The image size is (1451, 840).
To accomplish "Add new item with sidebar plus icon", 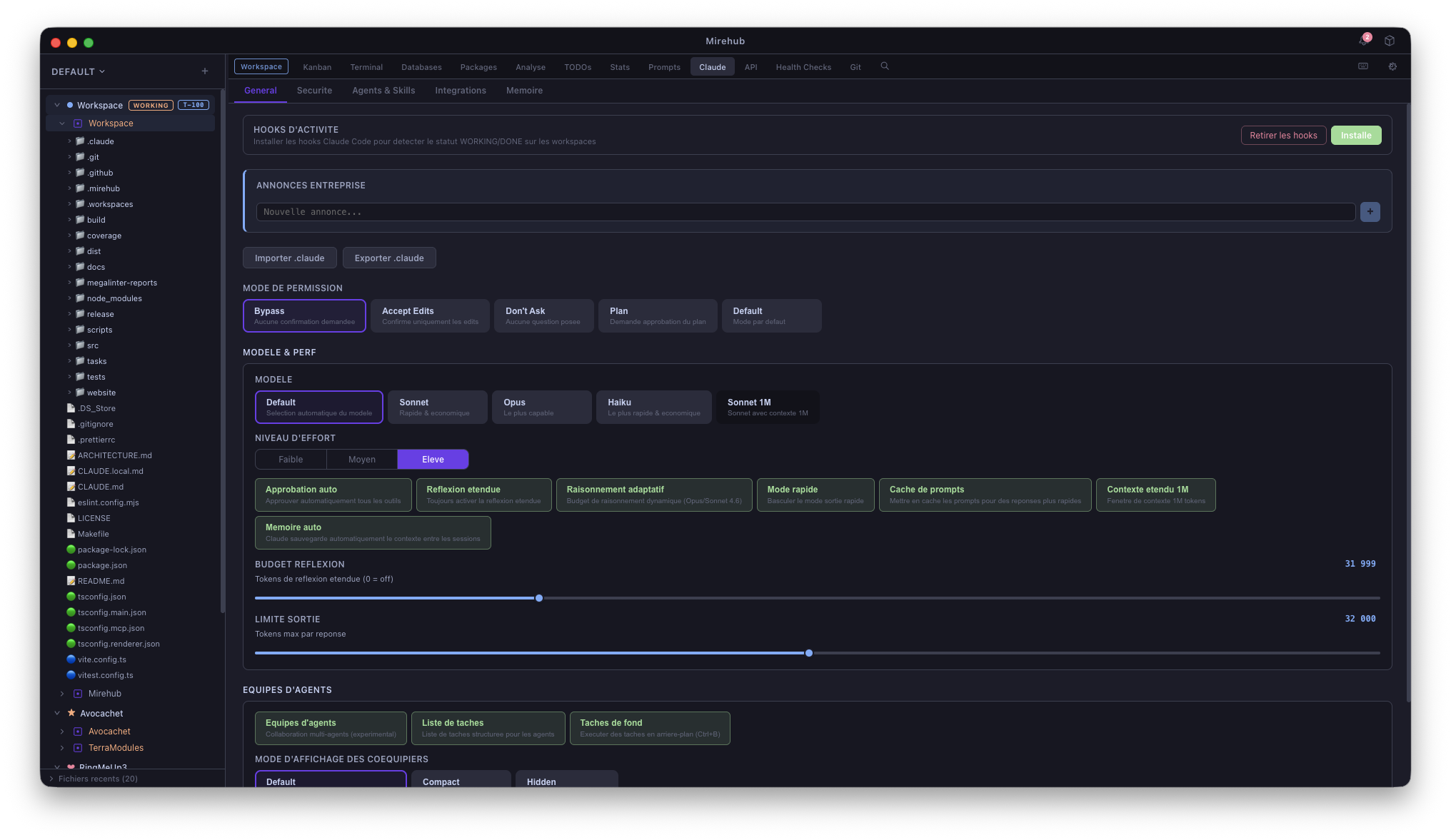I will tap(205, 71).
